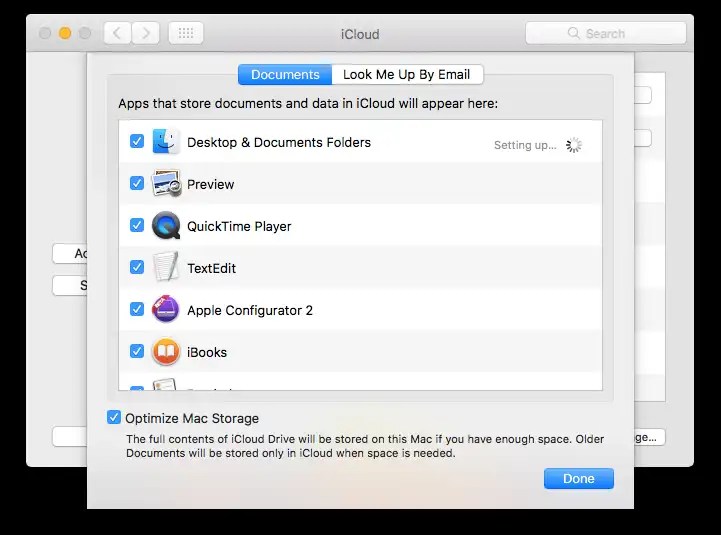Click the QuickTime Player label
721x535 pixels.
[x=239, y=226]
